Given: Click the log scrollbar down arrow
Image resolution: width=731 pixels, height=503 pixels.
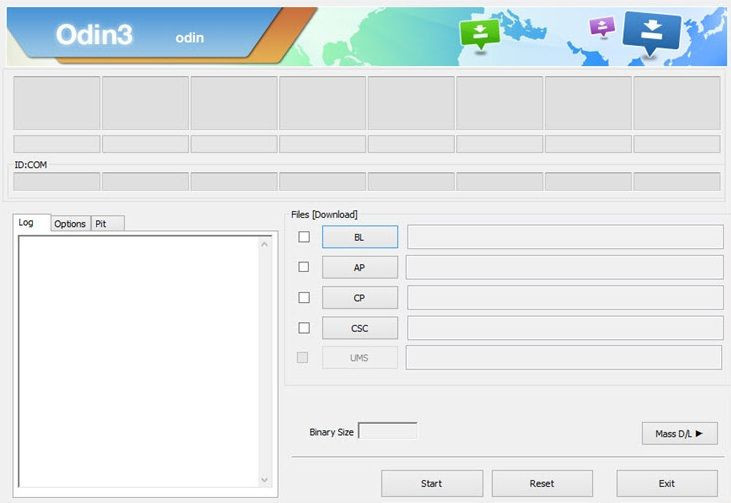Looking at the screenshot, I should tap(264, 480).
